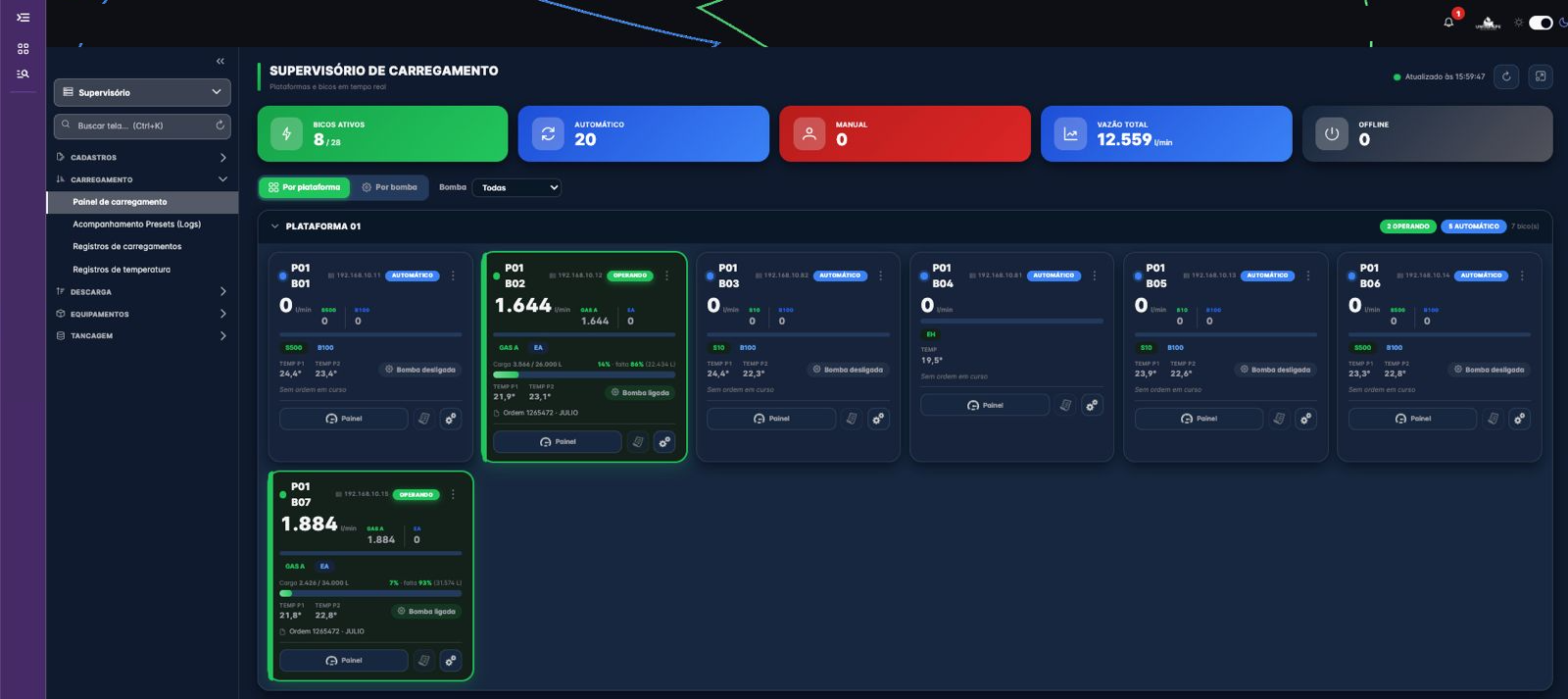
Task: Open the grid dashboard icon in the purple sidebar
Action: (23, 48)
